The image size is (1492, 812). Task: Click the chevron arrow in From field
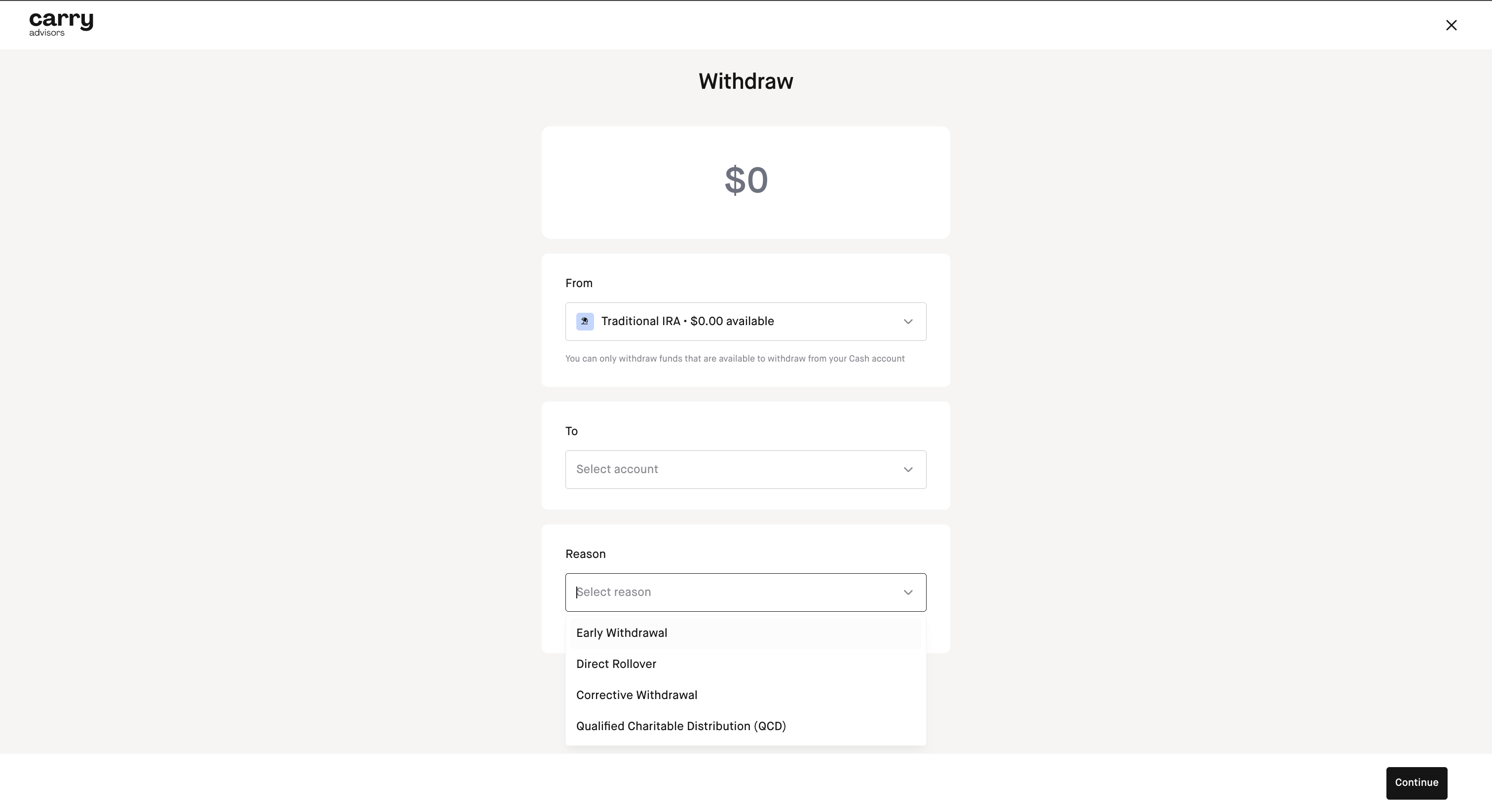coord(908,322)
